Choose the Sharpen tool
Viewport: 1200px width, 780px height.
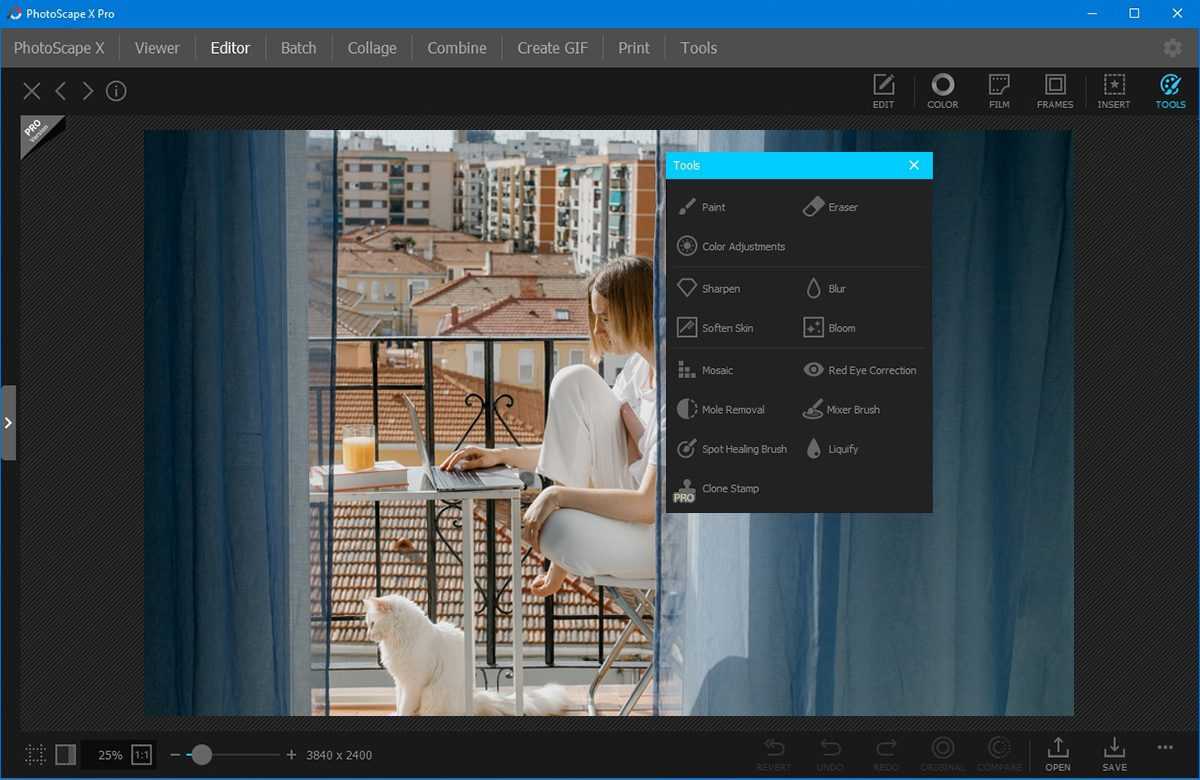click(x=709, y=288)
